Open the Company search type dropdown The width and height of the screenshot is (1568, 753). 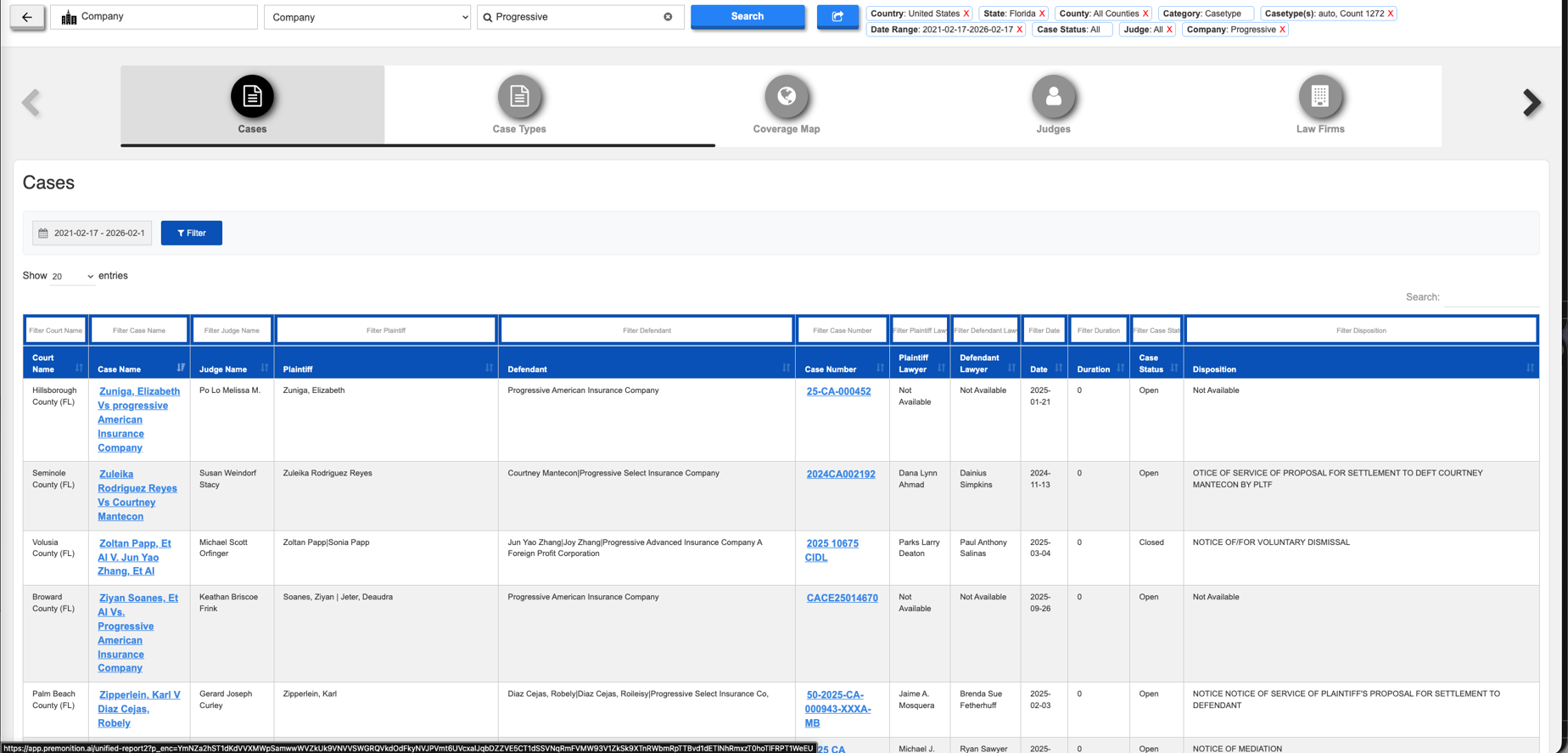(367, 17)
